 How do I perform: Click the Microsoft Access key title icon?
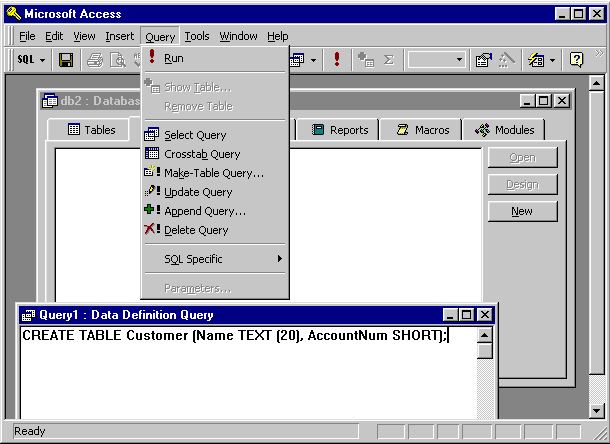14,14
